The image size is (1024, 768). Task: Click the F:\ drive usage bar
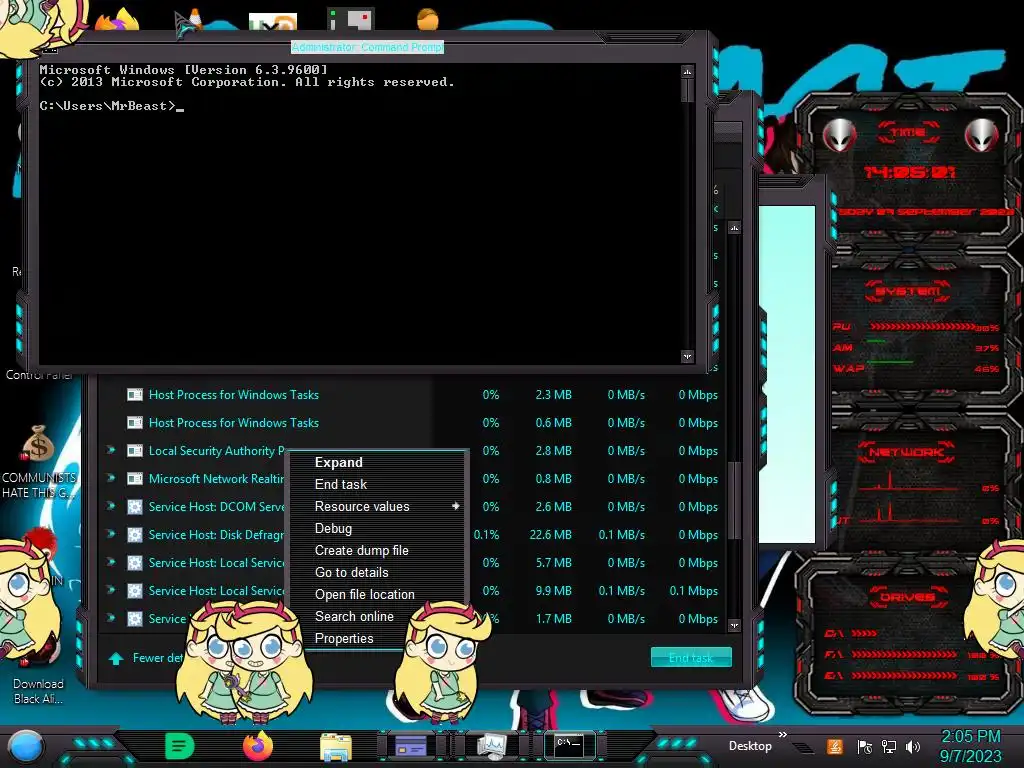[x=904, y=654]
